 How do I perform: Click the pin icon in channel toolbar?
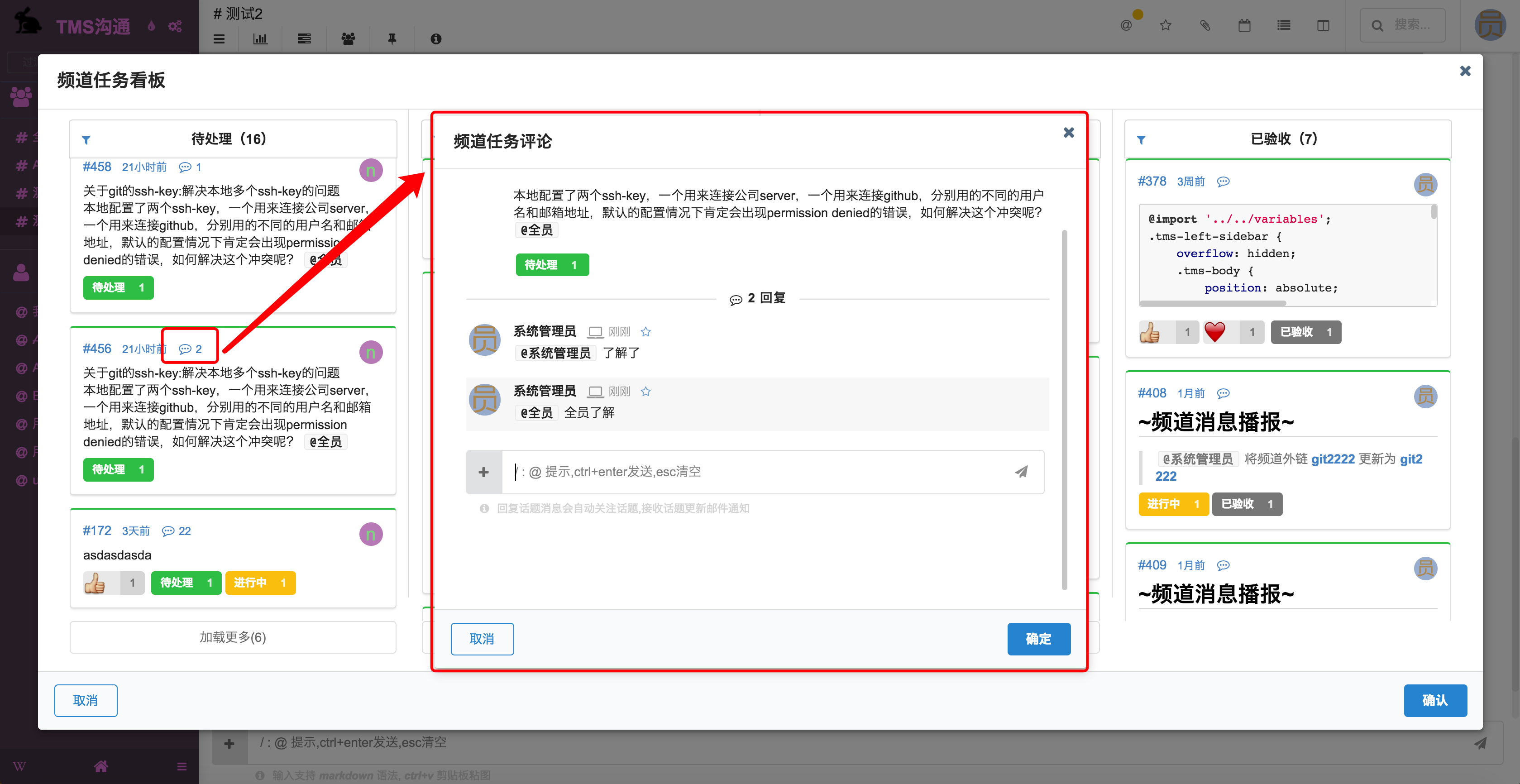(392, 39)
